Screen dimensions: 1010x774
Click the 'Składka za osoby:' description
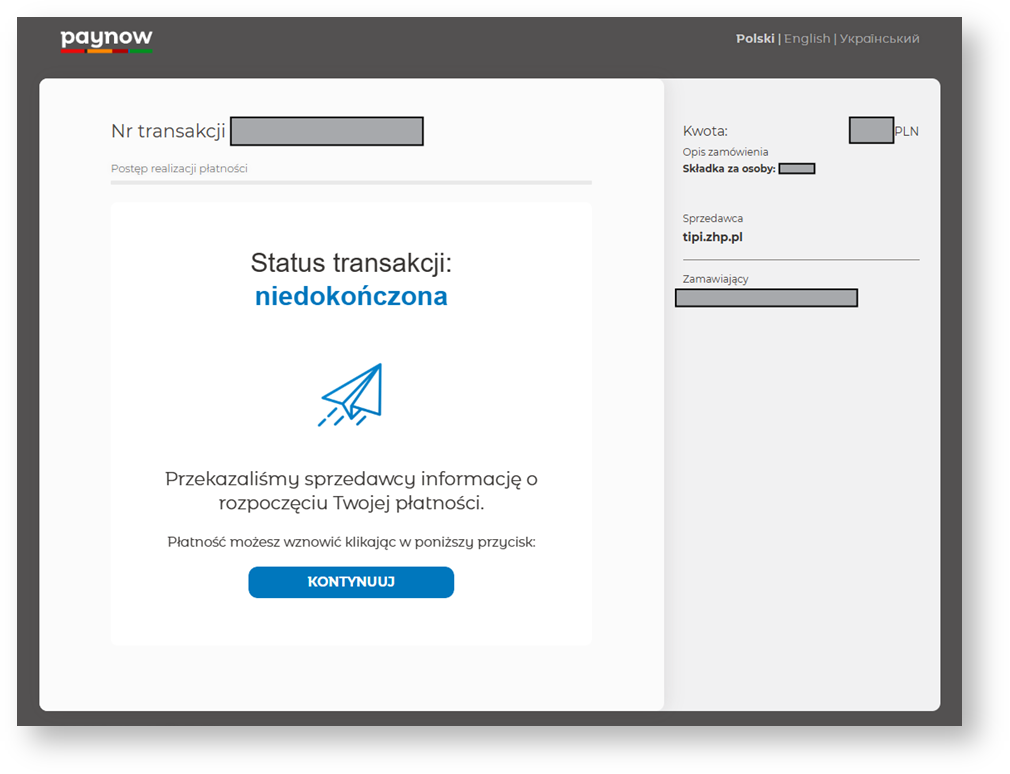coord(729,169)
